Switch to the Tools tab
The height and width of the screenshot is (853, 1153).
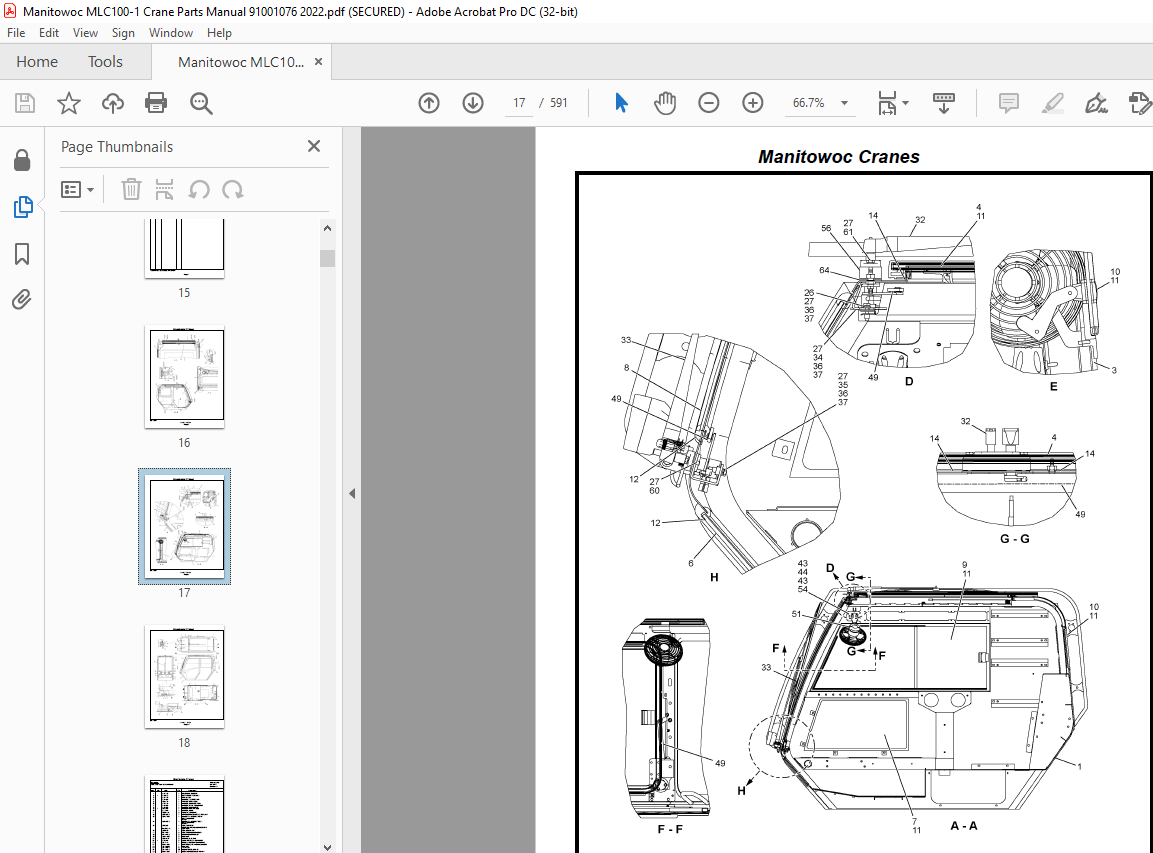coord(105,62)
